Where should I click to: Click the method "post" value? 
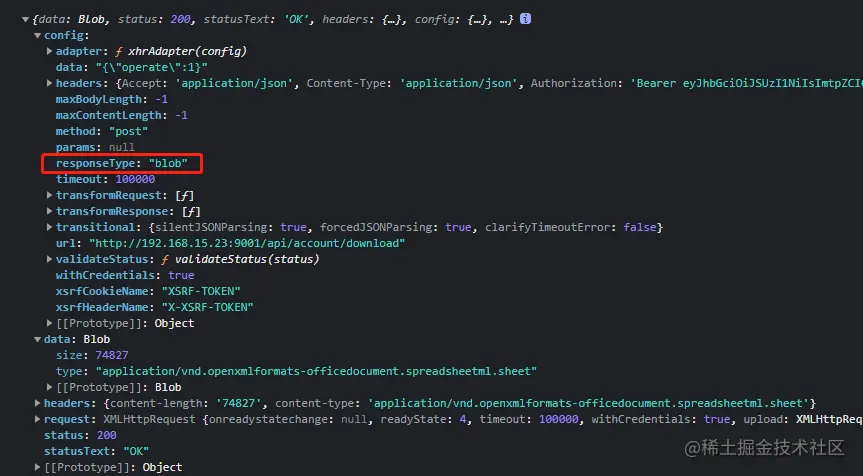[128, 131]
